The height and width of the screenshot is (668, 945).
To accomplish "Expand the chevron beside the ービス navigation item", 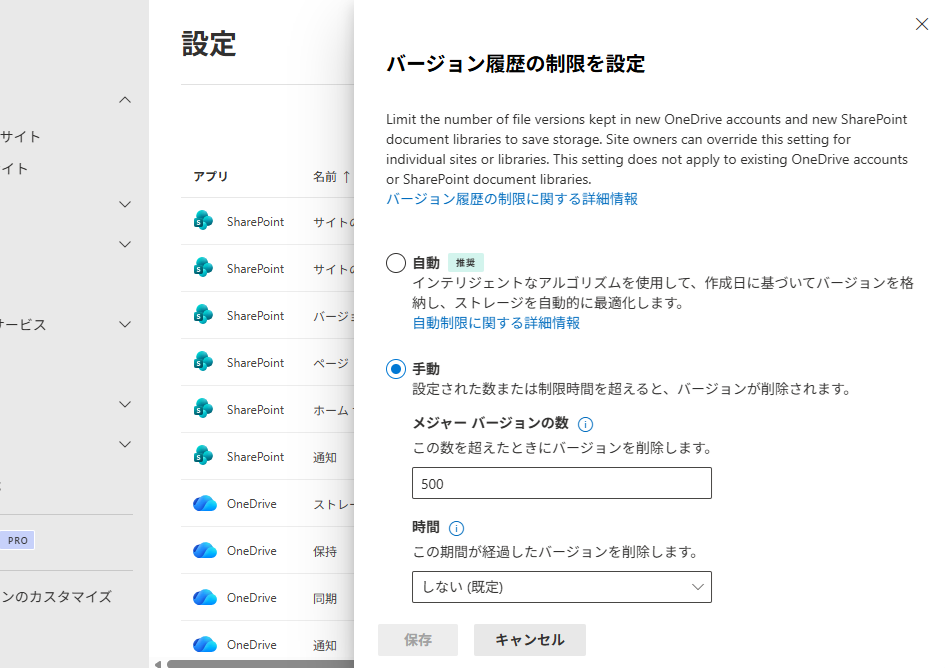I will 125,325.
